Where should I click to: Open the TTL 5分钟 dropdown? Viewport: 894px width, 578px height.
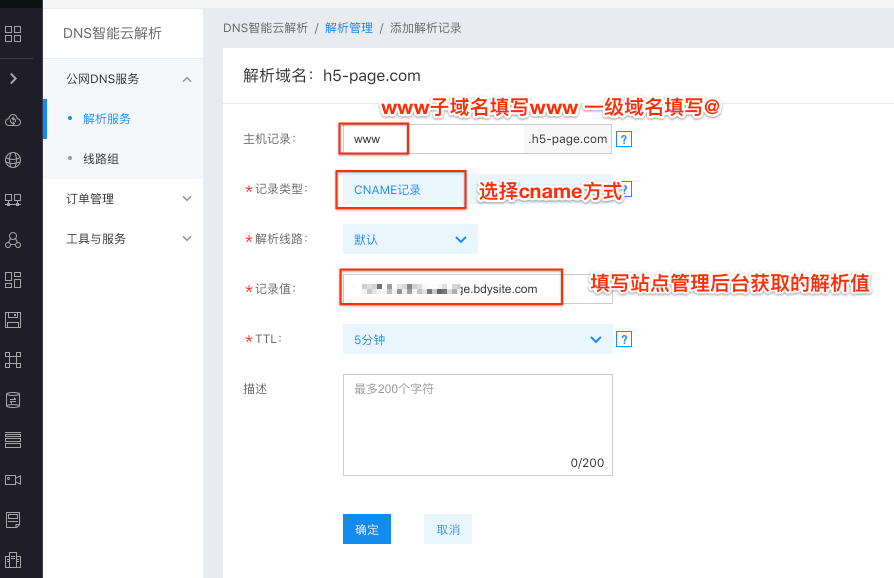click(x=476, y=340)
